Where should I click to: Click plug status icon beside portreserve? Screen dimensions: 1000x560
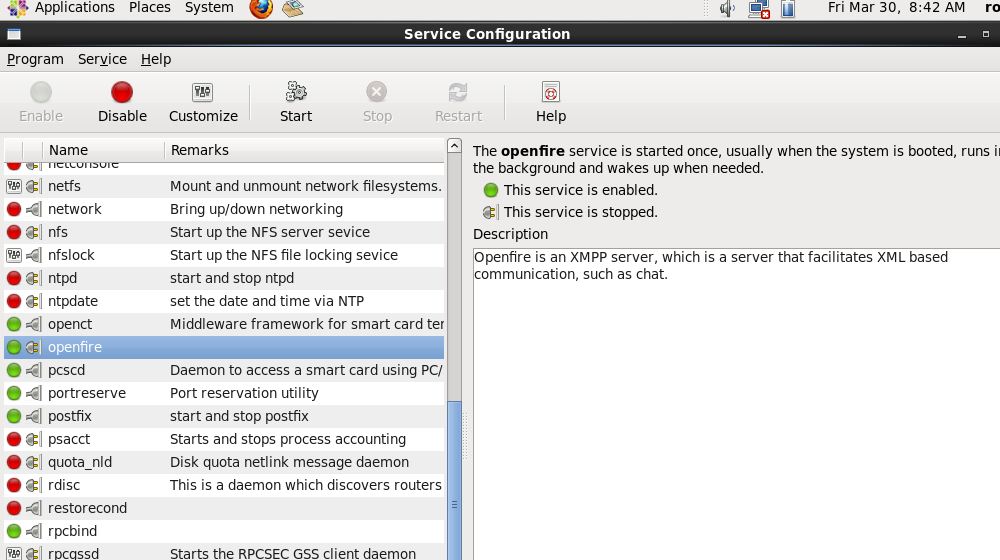33,393
